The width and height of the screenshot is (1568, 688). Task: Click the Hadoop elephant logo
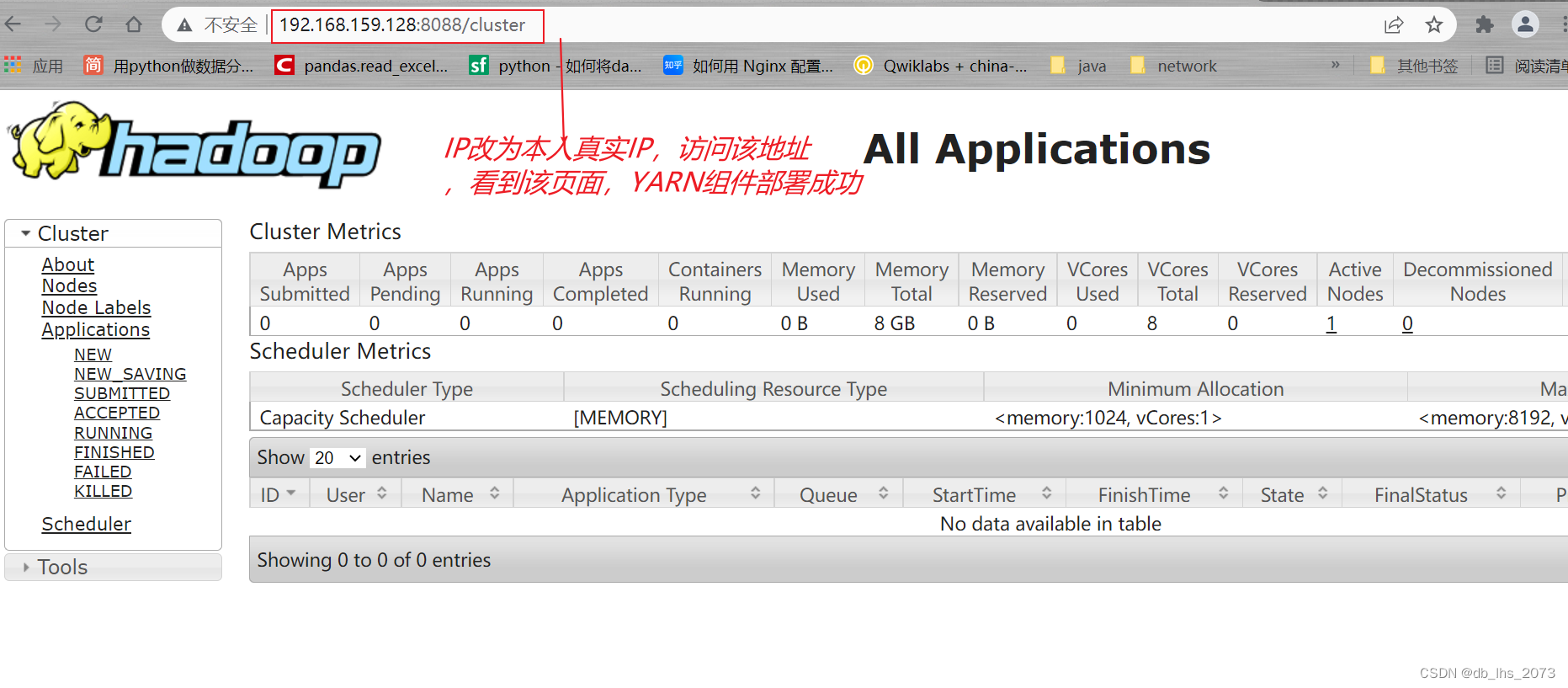(195, 145)
